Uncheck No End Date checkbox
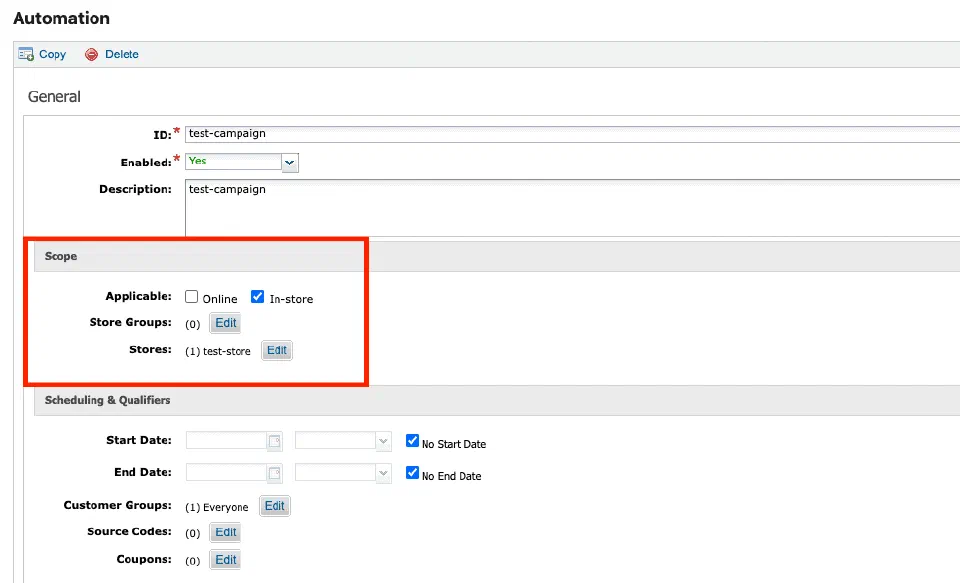 tap(413, 473)
